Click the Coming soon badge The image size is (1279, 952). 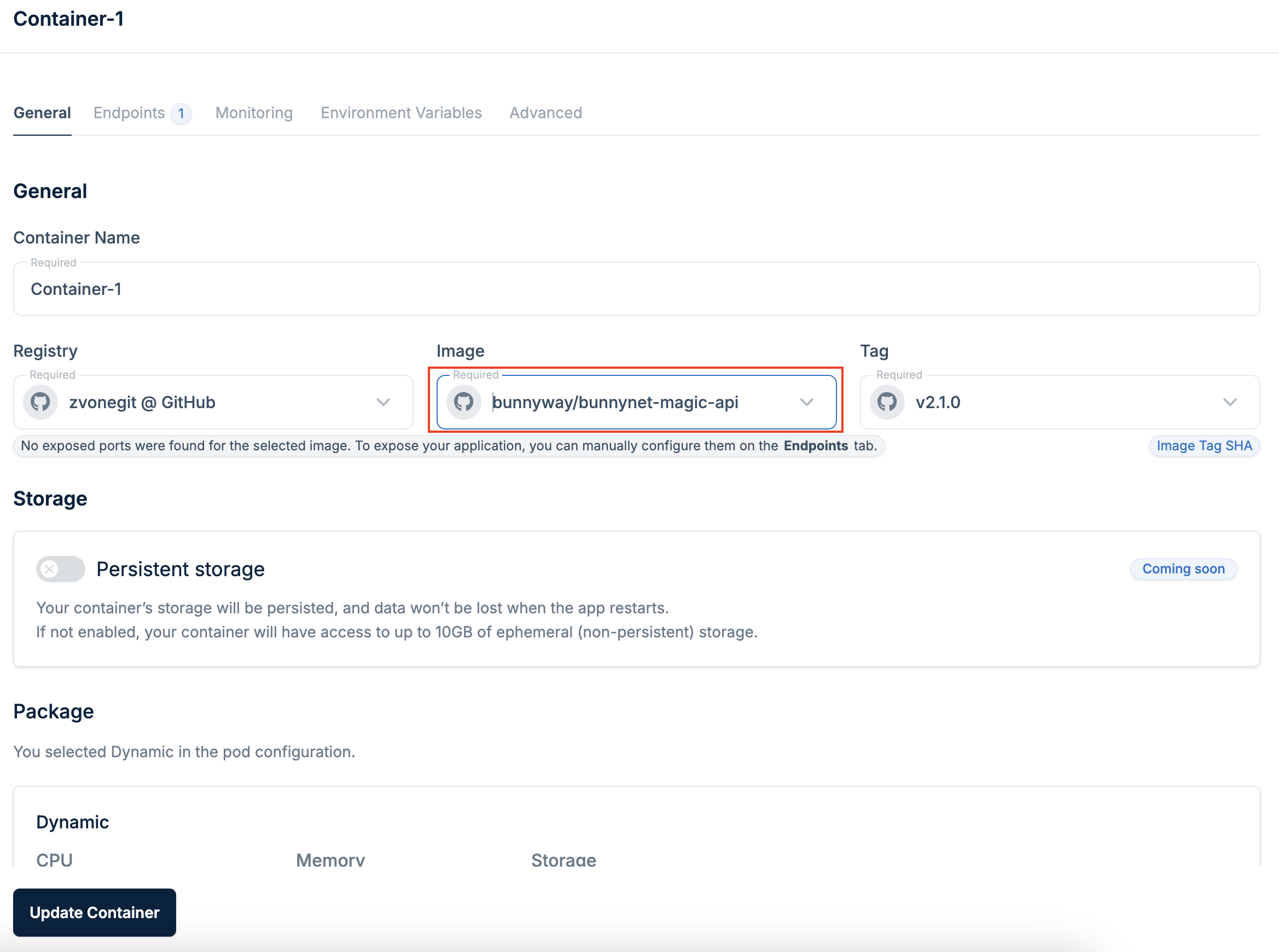coord(1183,569)
